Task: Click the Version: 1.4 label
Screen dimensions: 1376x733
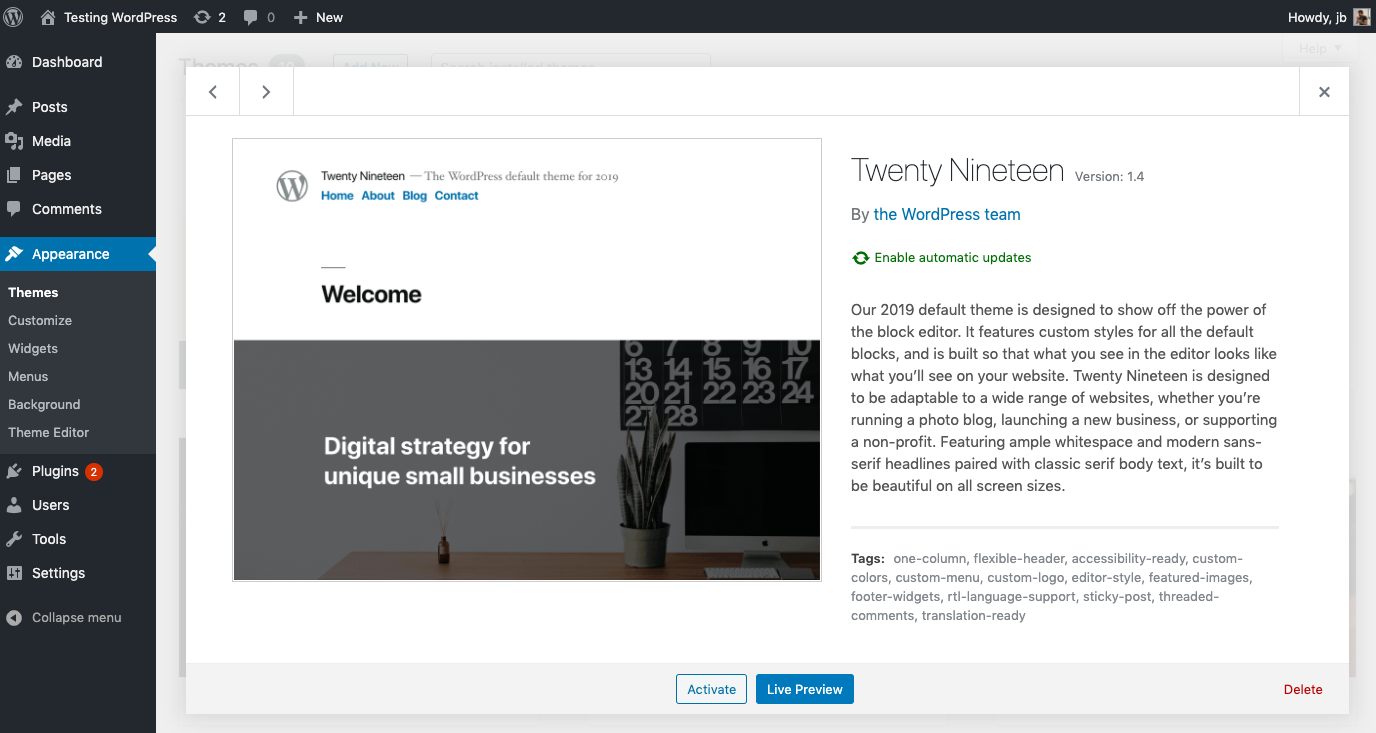Action: (1109, 177)
